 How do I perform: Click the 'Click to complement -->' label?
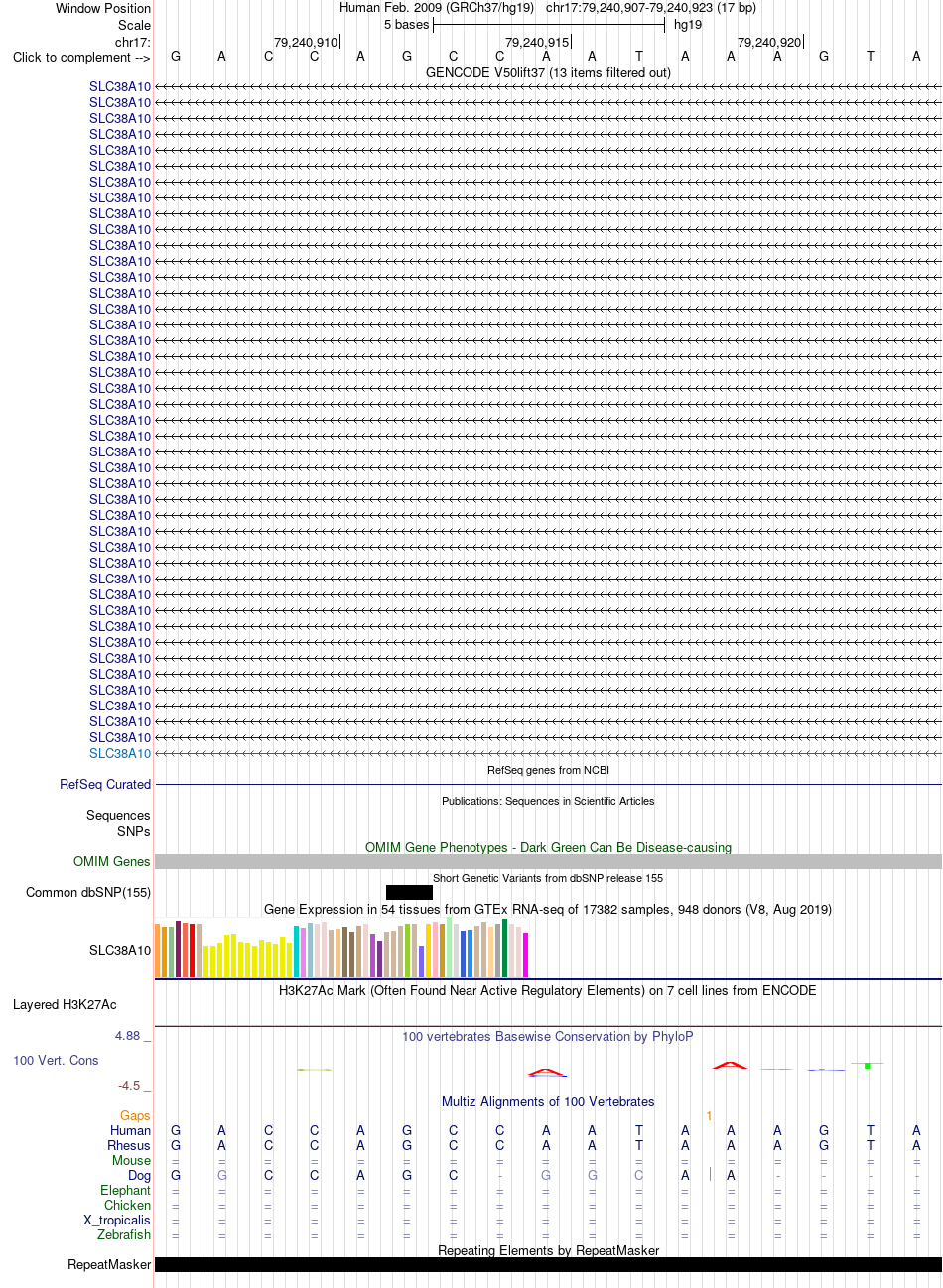point(81,57)
